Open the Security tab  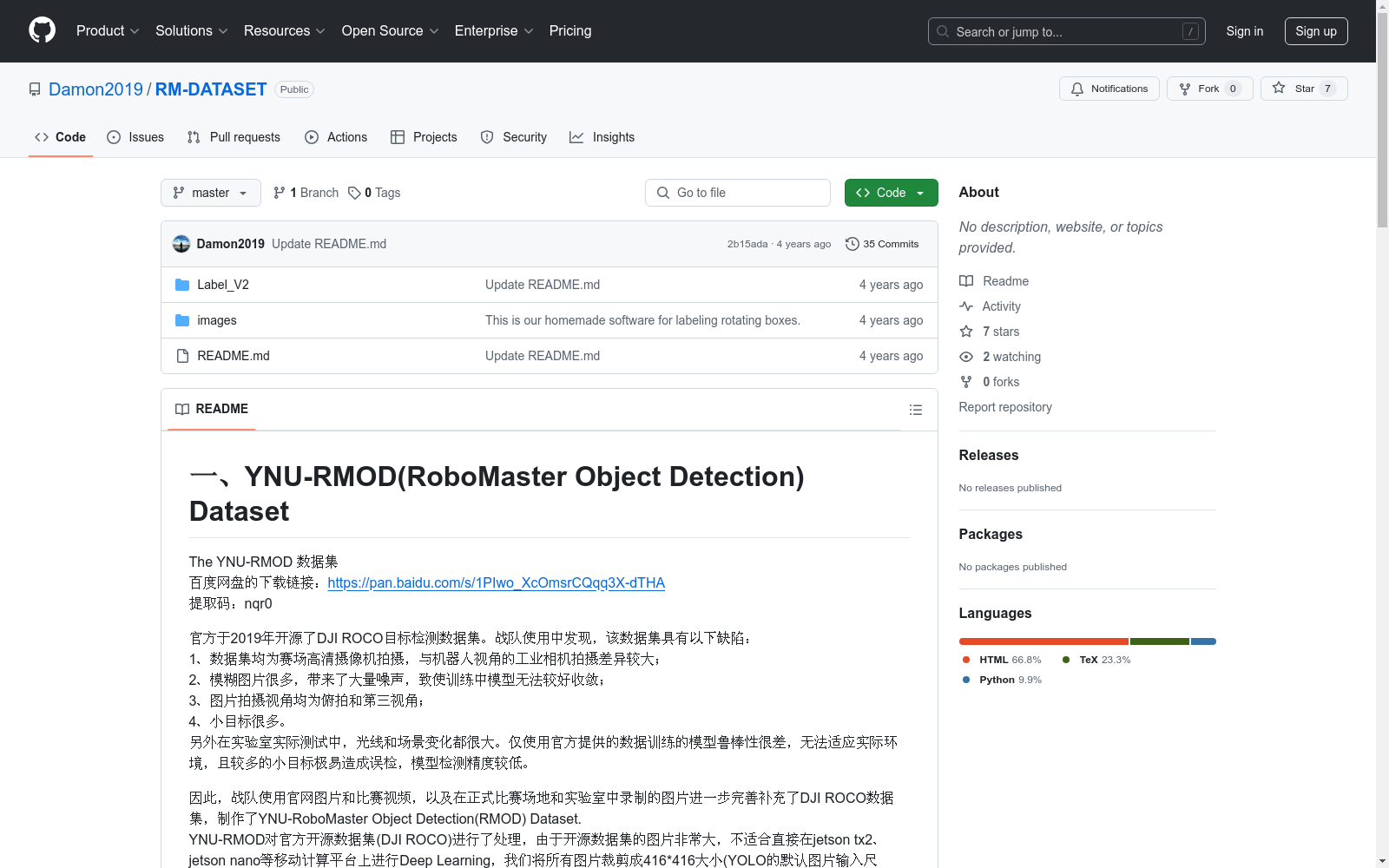tap(514, 137)
